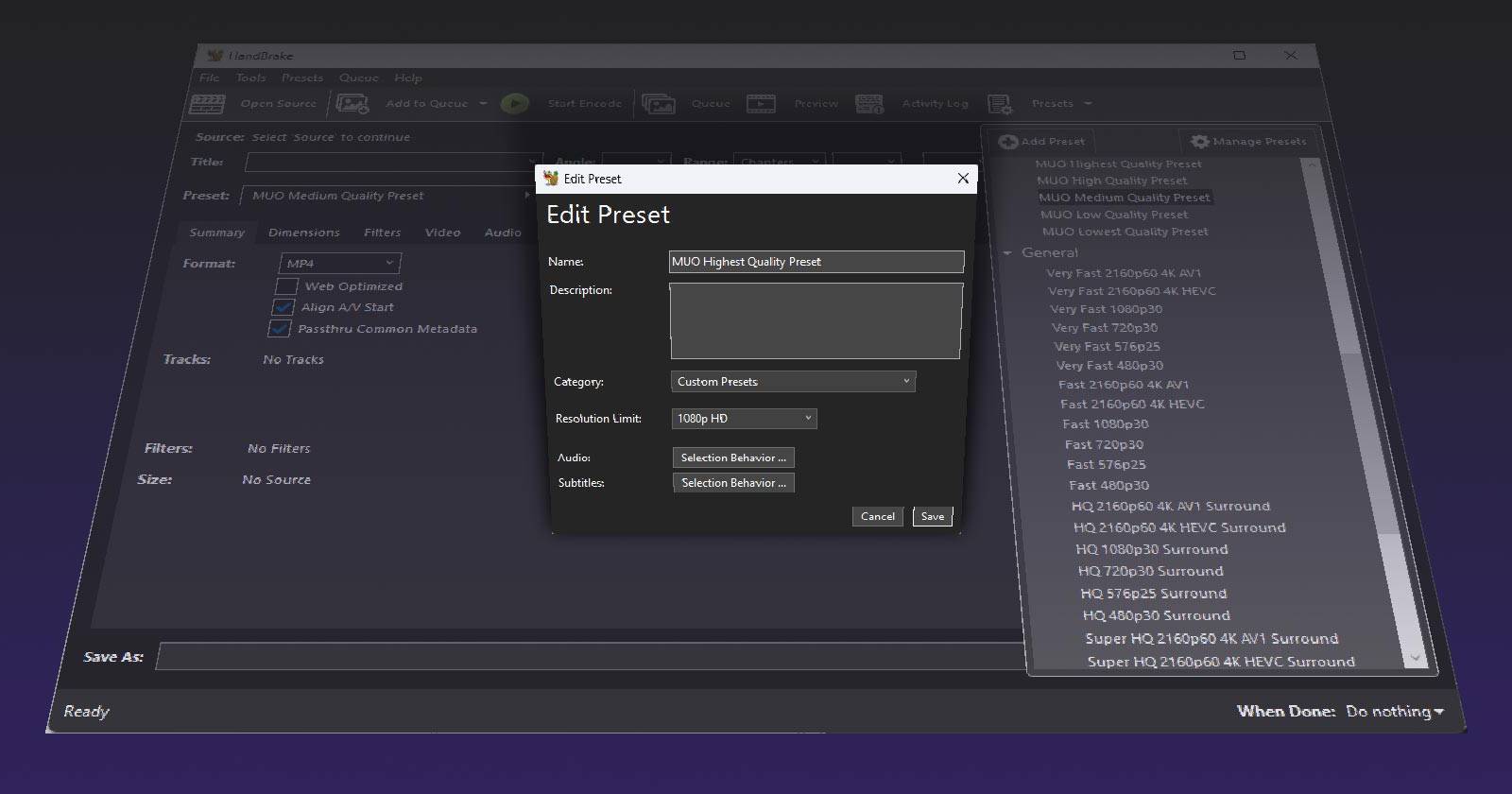Click Save in Edit Preset dialog
The image size is (1512, 794).
coord(932,516)
